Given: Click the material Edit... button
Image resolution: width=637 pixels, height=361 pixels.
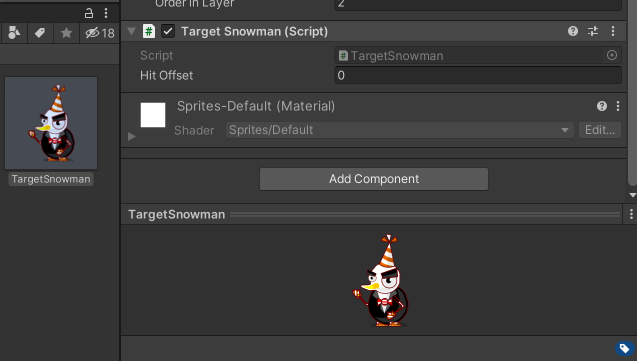Looking at the screenshot, I should point(600,130).
